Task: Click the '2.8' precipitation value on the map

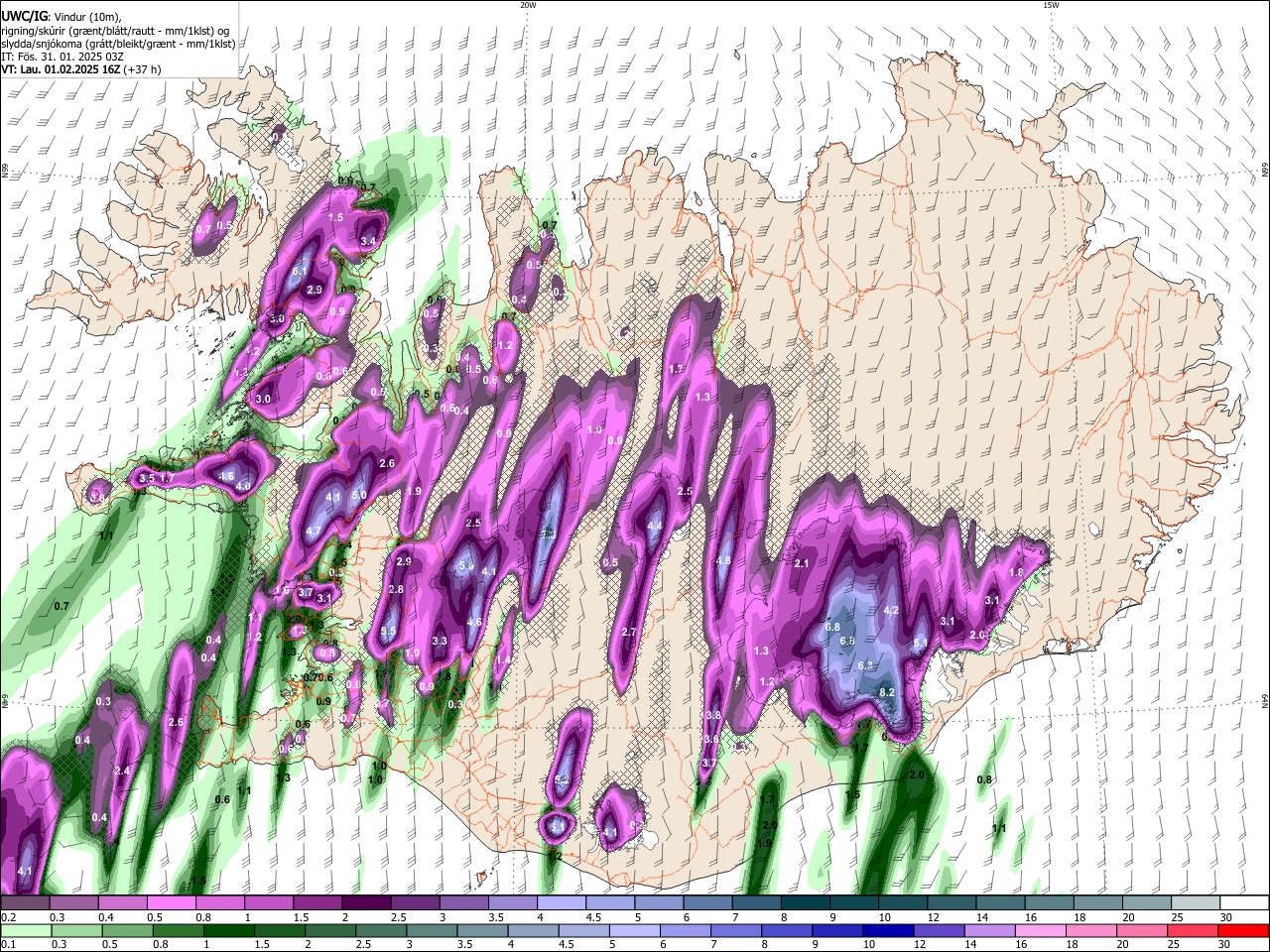Action: [x=396, y=589]
